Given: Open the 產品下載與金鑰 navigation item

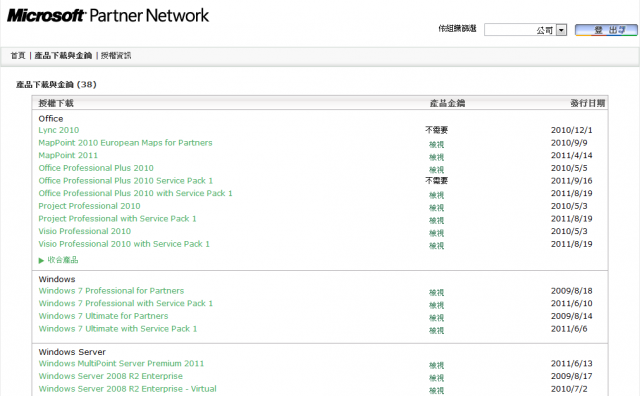Looking at the screenshot, I should [63, 56].
